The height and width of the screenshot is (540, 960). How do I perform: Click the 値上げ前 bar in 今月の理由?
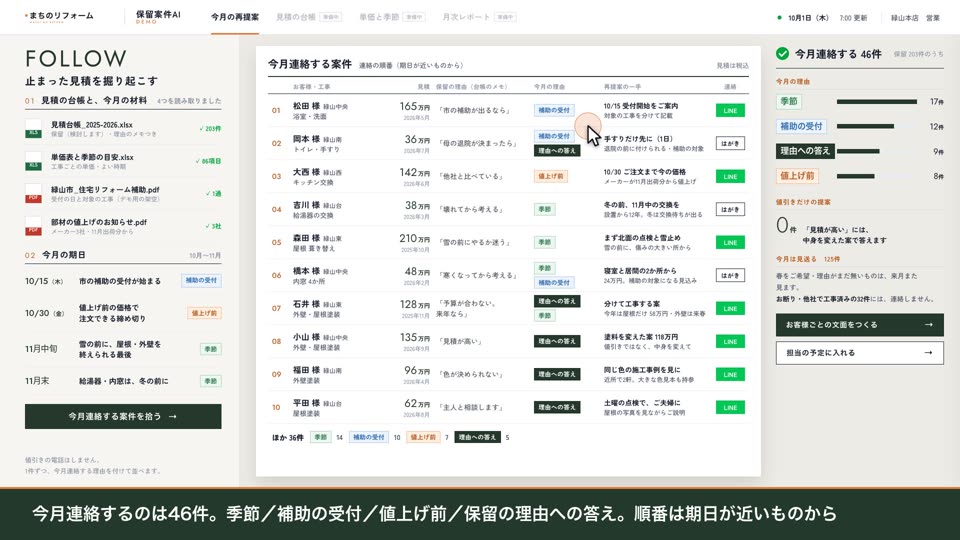point(855,176)
